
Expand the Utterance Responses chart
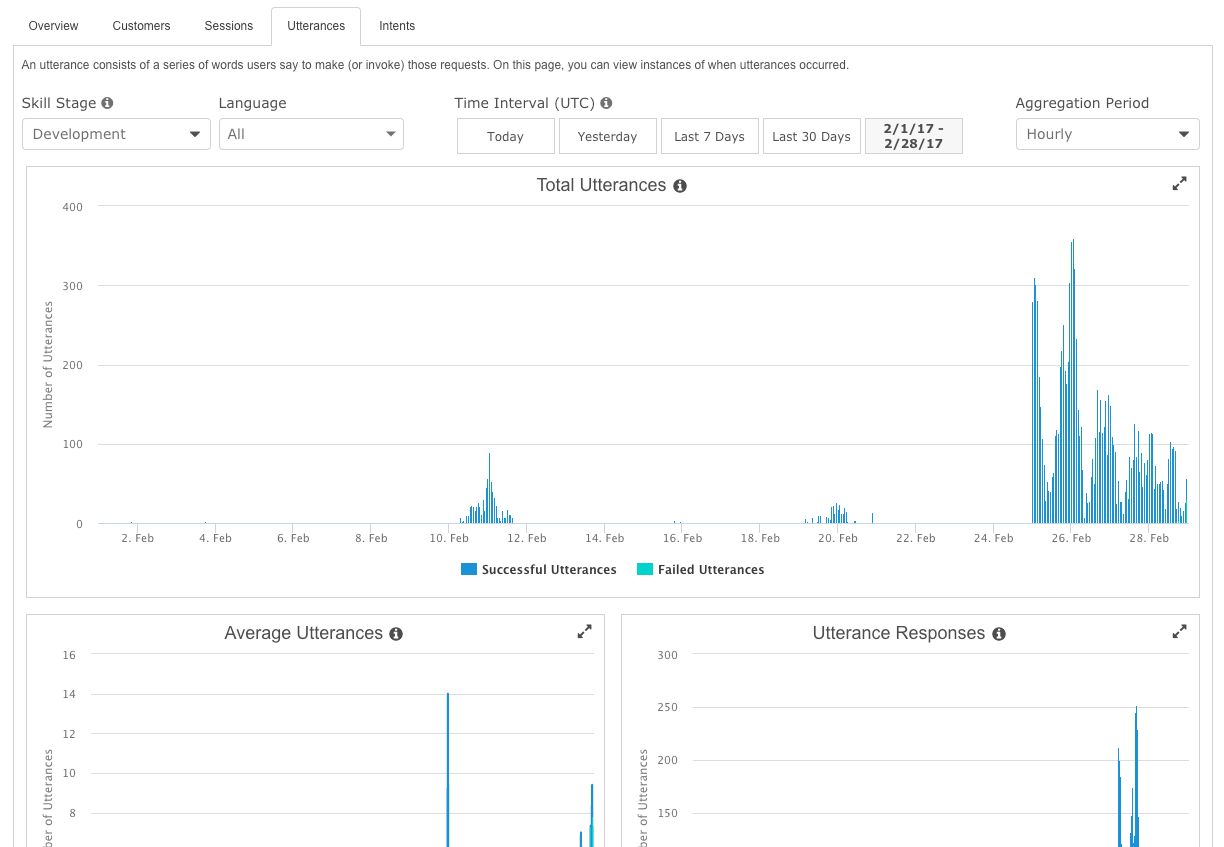point(1179,632)
